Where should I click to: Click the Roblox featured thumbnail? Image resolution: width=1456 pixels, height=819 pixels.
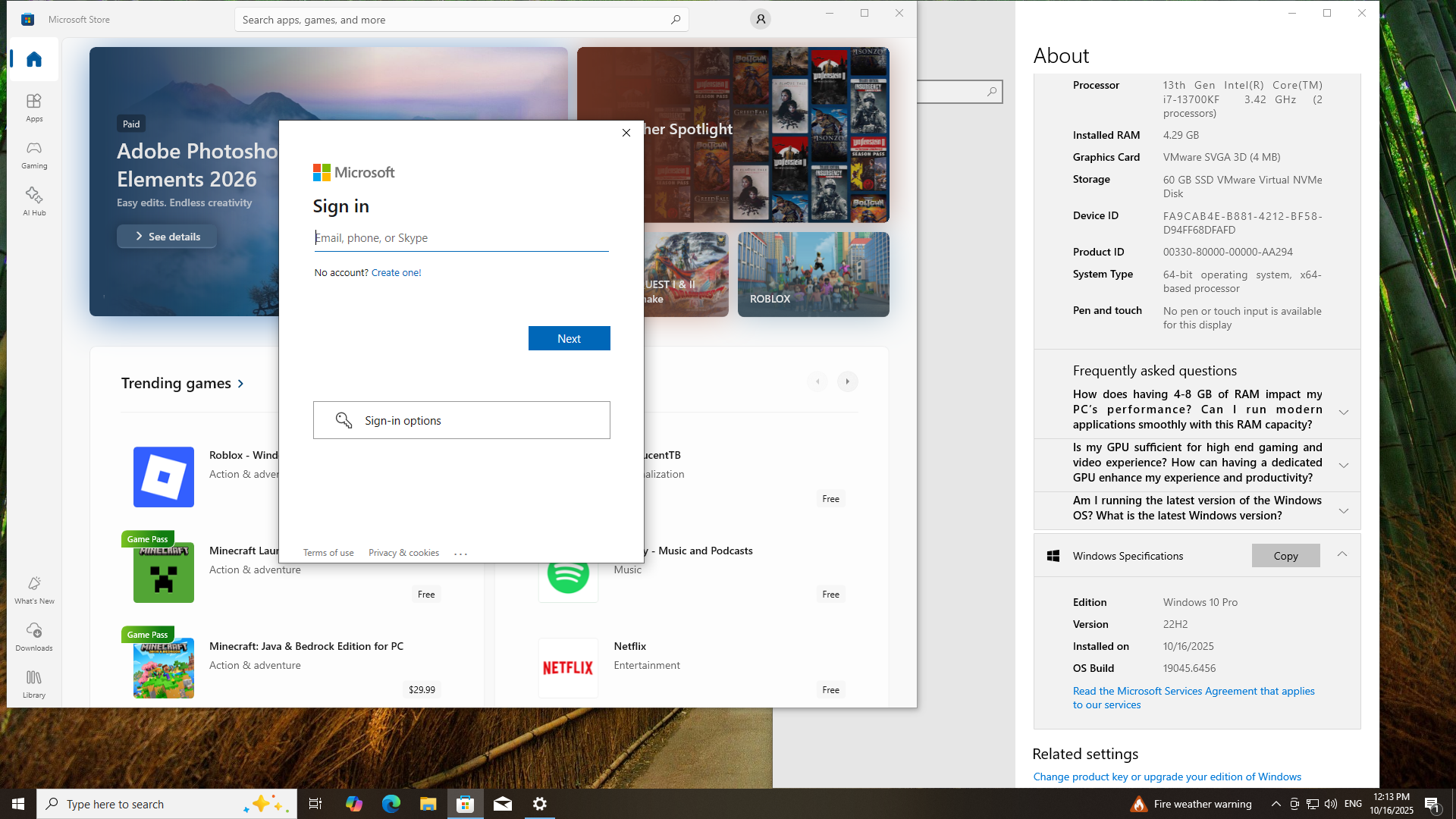coord(813,275)
